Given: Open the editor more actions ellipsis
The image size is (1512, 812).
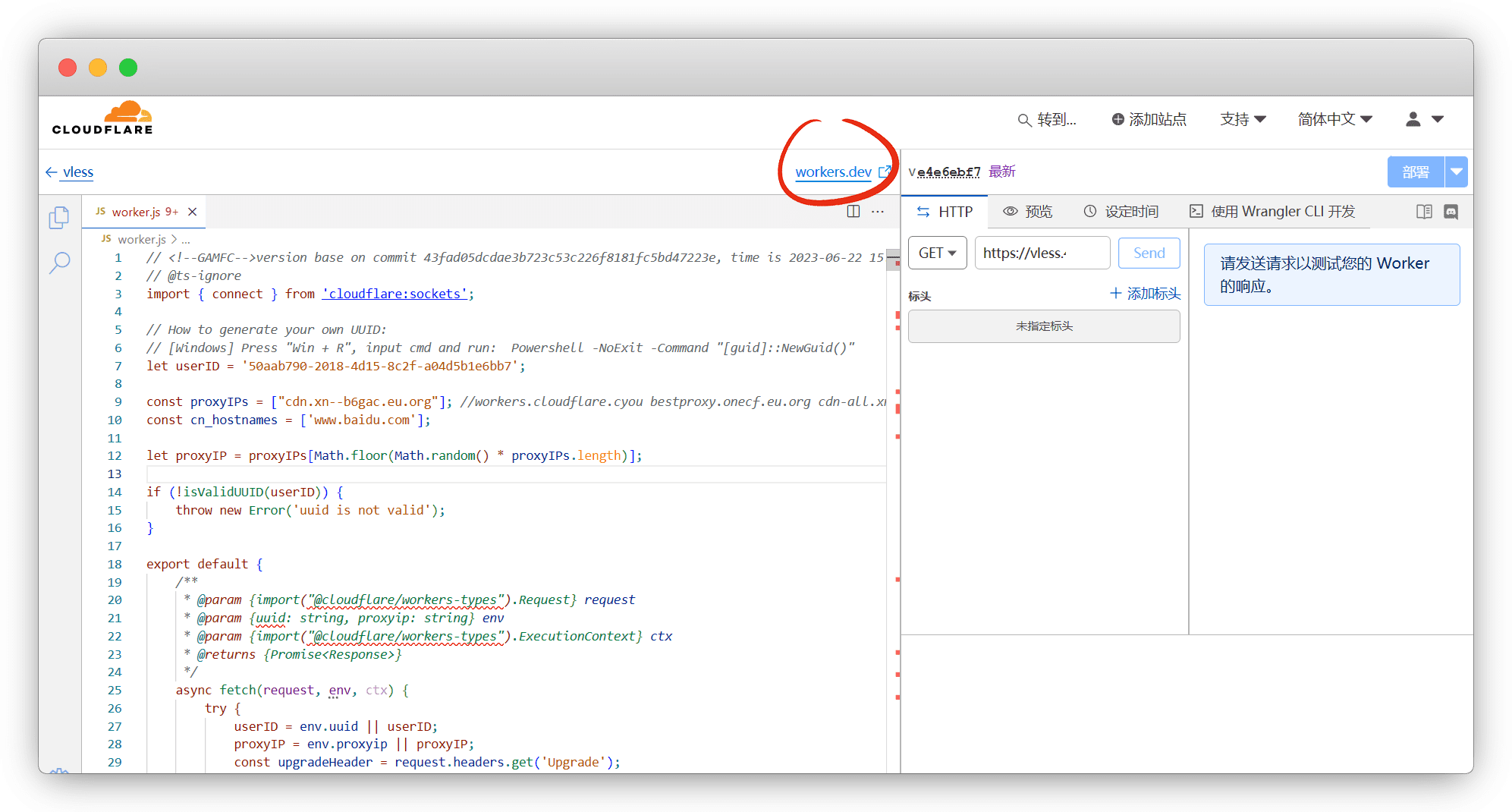Looking at the screenshot, I should (878, 212).
